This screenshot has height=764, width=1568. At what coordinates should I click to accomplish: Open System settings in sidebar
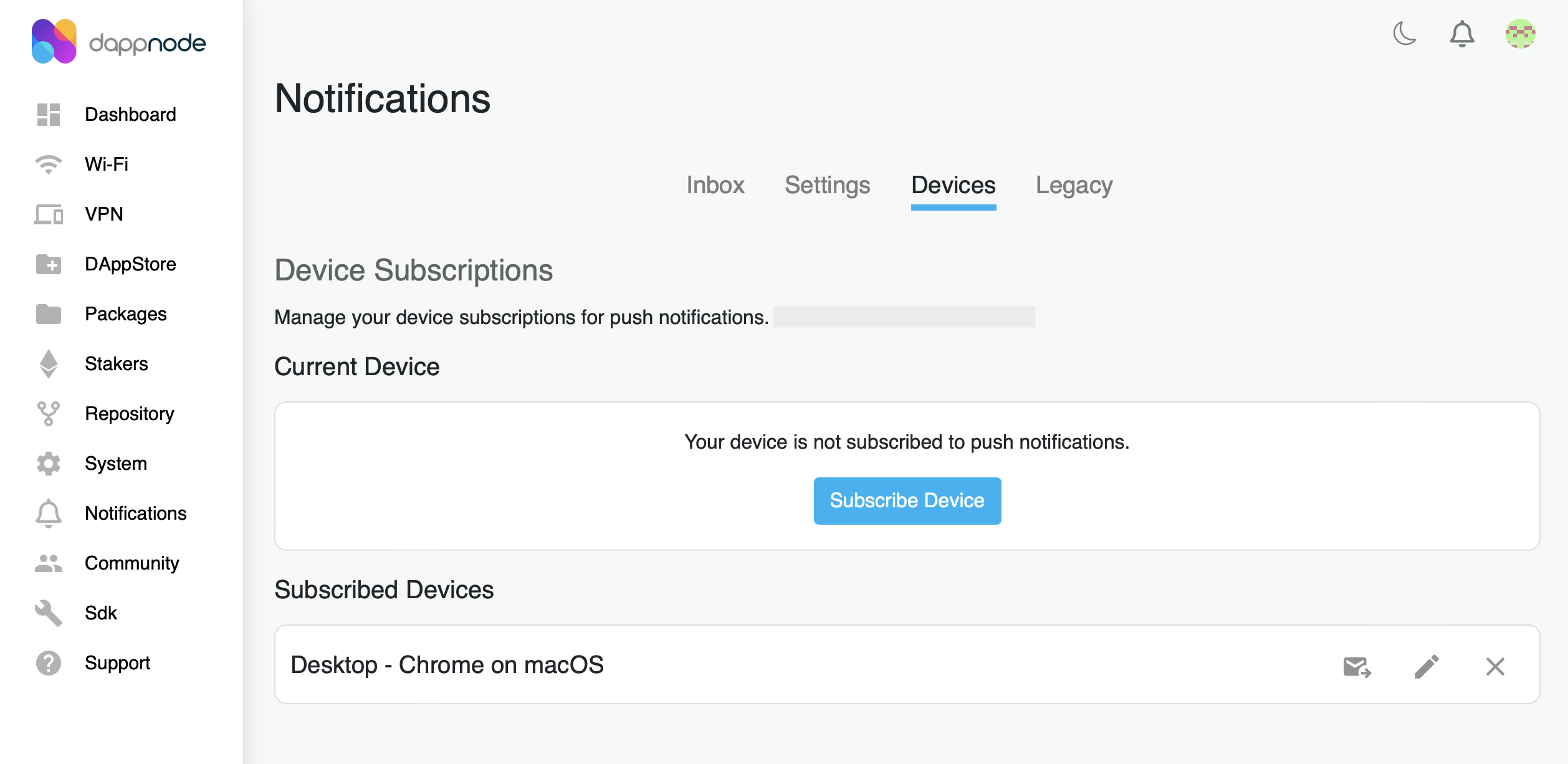coord(115,464)
